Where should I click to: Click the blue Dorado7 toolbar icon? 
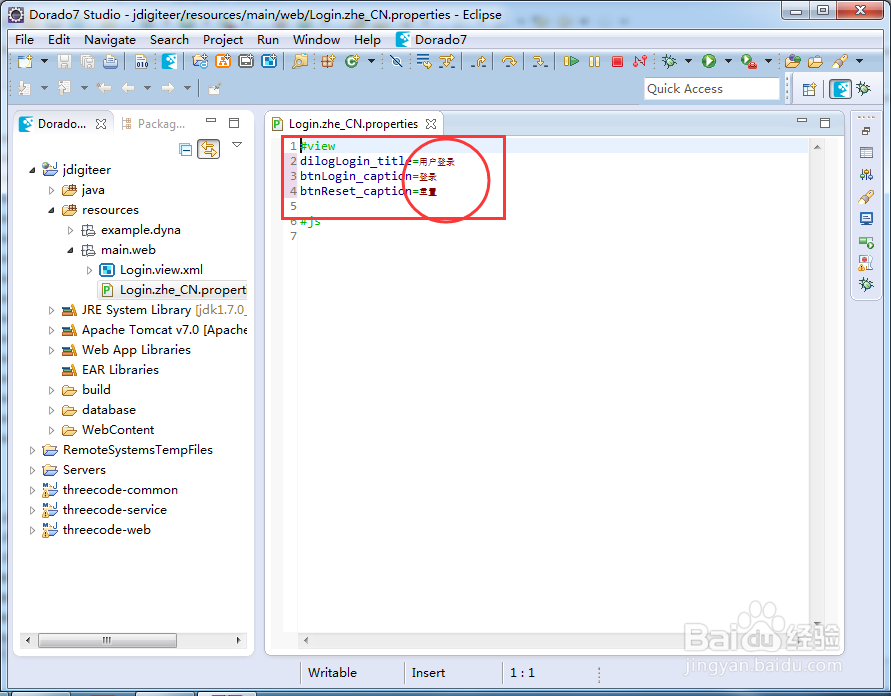point(169,61)
